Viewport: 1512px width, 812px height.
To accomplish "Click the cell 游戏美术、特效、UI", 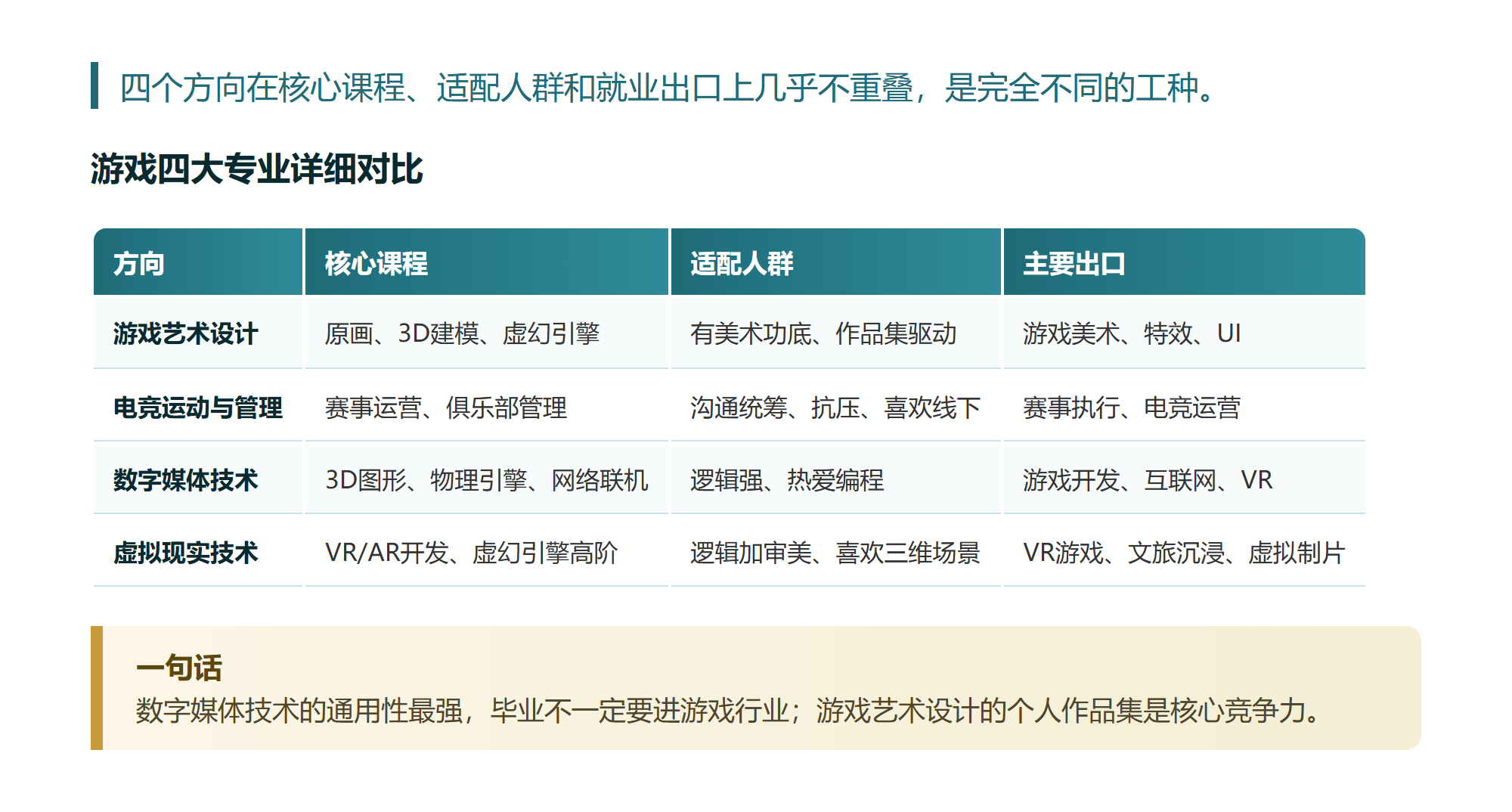I will click(x=1185, y=333).
